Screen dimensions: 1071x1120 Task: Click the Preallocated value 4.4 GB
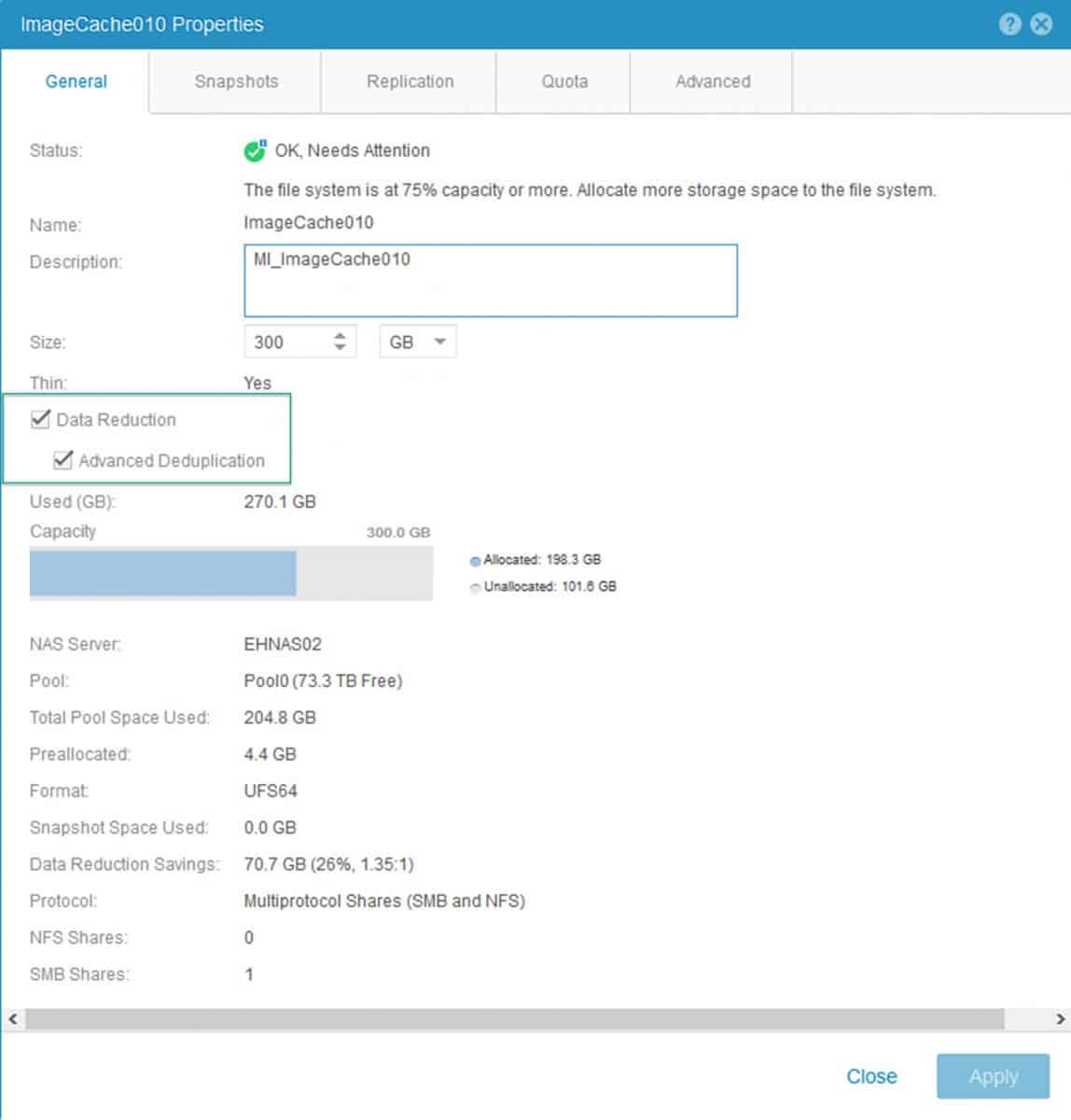click(270, 754)
